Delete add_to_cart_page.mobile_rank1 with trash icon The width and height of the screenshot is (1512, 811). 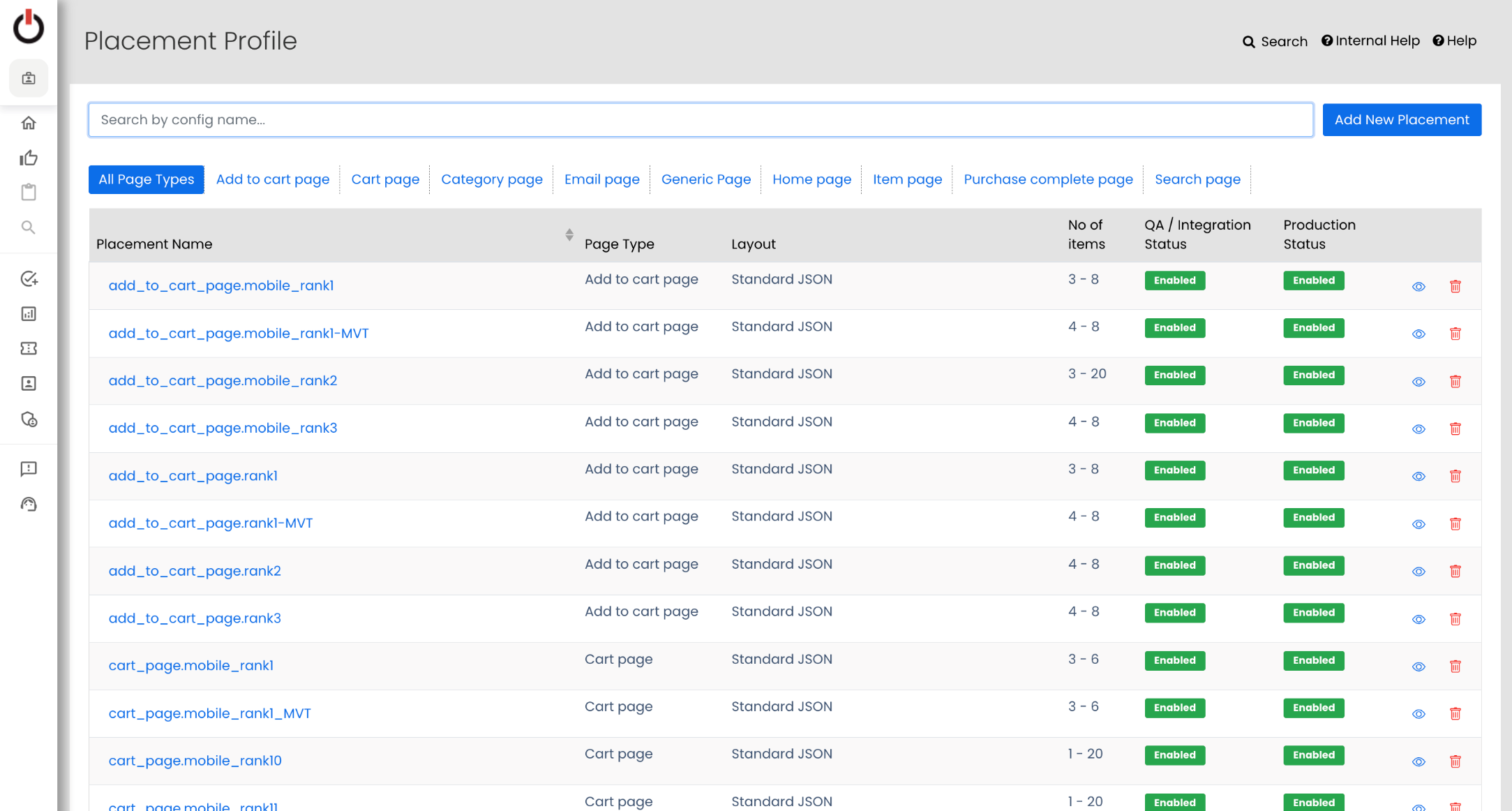coord(1455,286)
